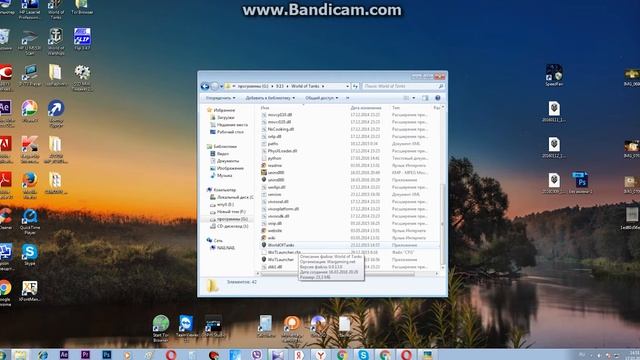Image resolution: width=640 pixels, height=360 pixels.
Task: Open the QuickTime Player desktop icon
Action: click(30, 222)
